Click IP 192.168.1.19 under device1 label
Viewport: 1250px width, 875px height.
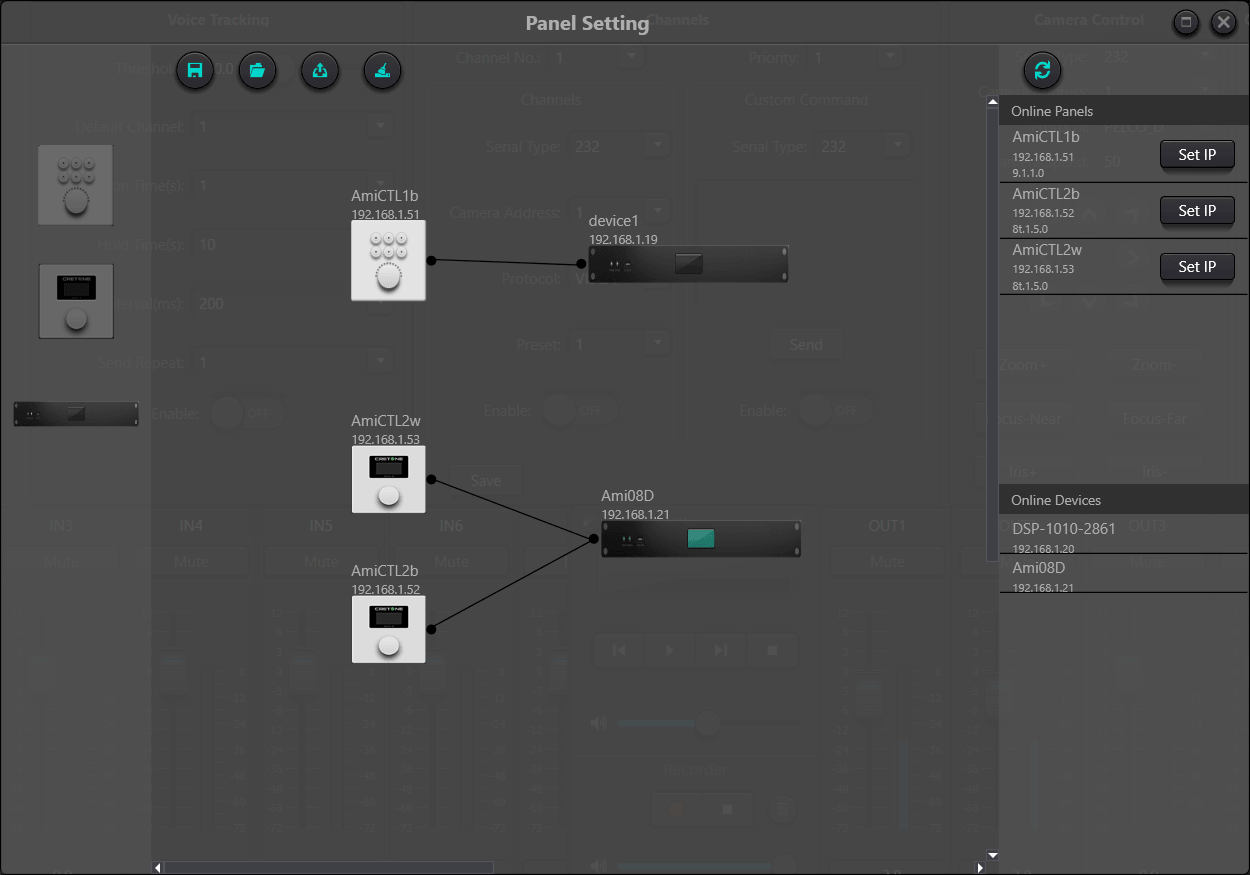click(x=623, y=239)
